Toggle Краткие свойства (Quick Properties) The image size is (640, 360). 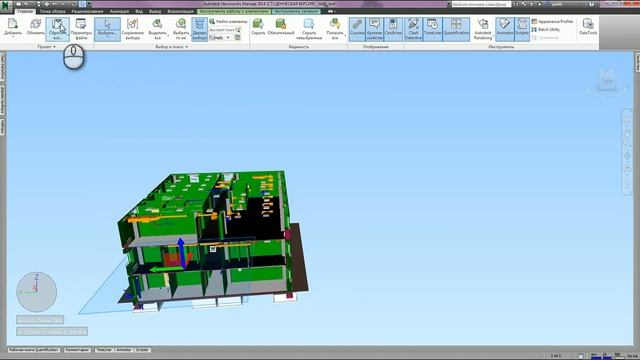pos(374,29)
